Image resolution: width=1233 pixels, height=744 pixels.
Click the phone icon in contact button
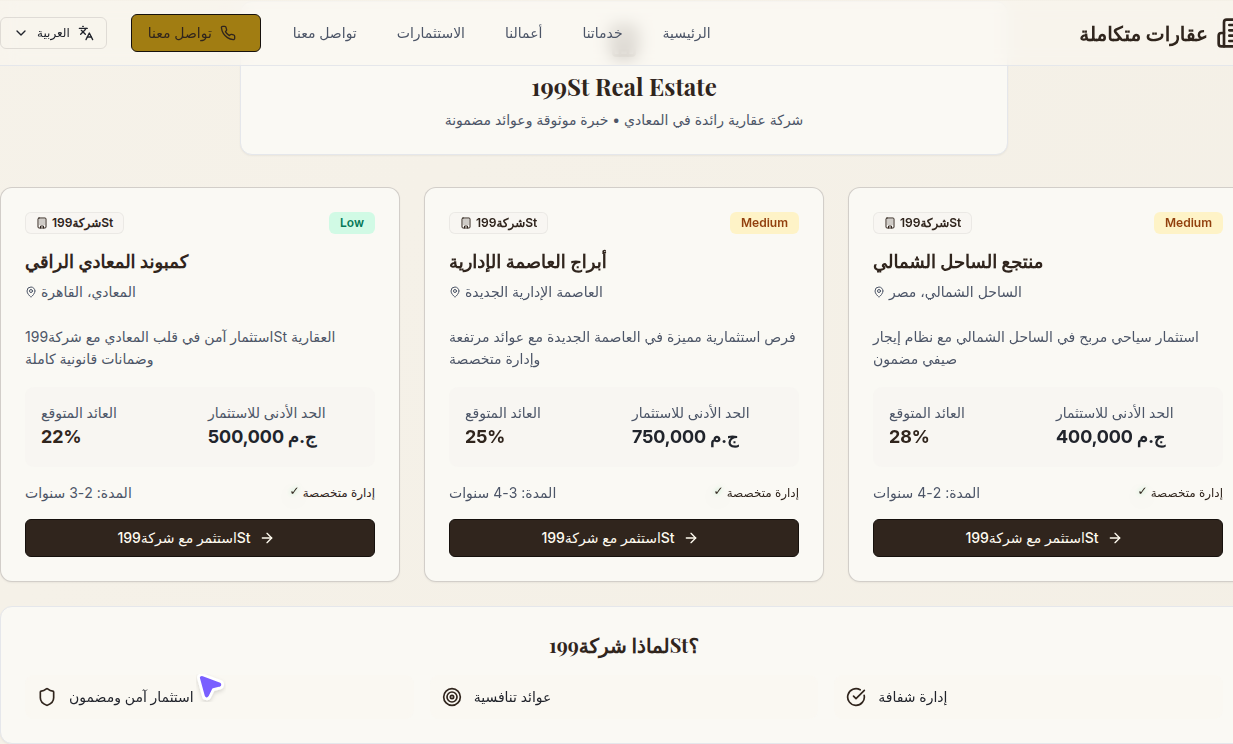click(x=228, y=33)
